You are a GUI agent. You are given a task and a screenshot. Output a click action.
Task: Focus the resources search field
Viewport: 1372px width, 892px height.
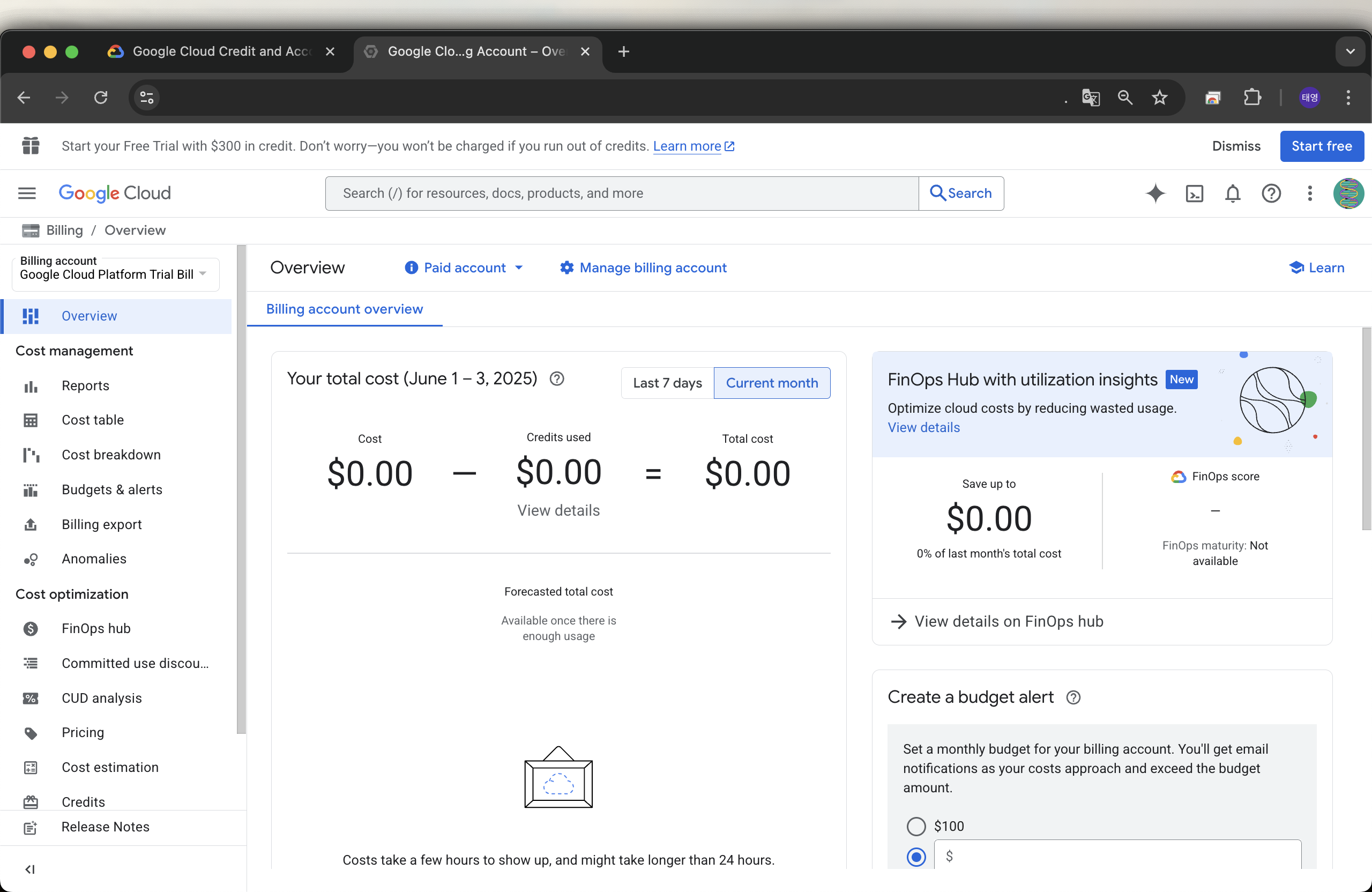[x=622, y=193]
